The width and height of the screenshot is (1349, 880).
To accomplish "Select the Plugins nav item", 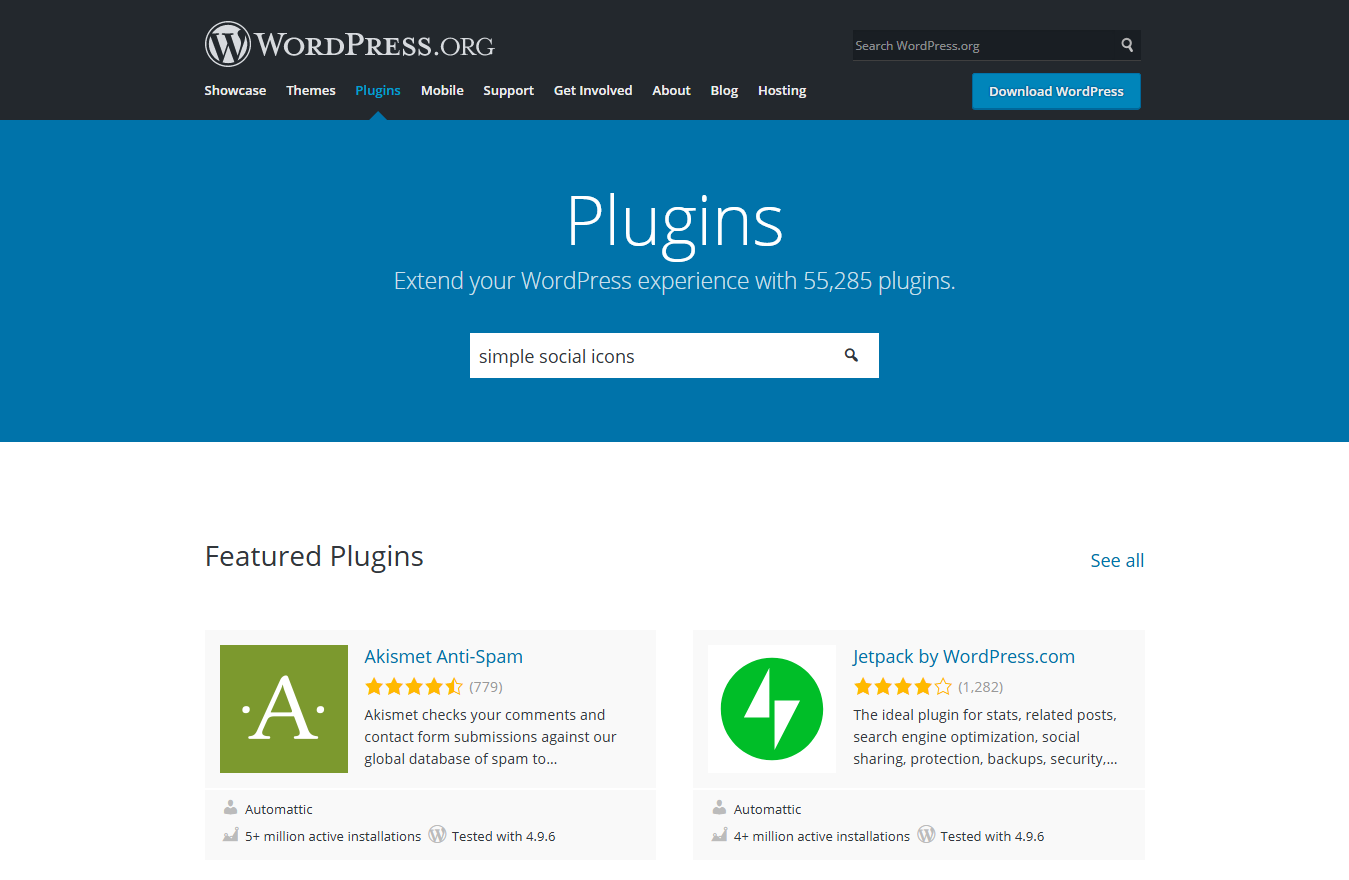I will tap(378, 90).
